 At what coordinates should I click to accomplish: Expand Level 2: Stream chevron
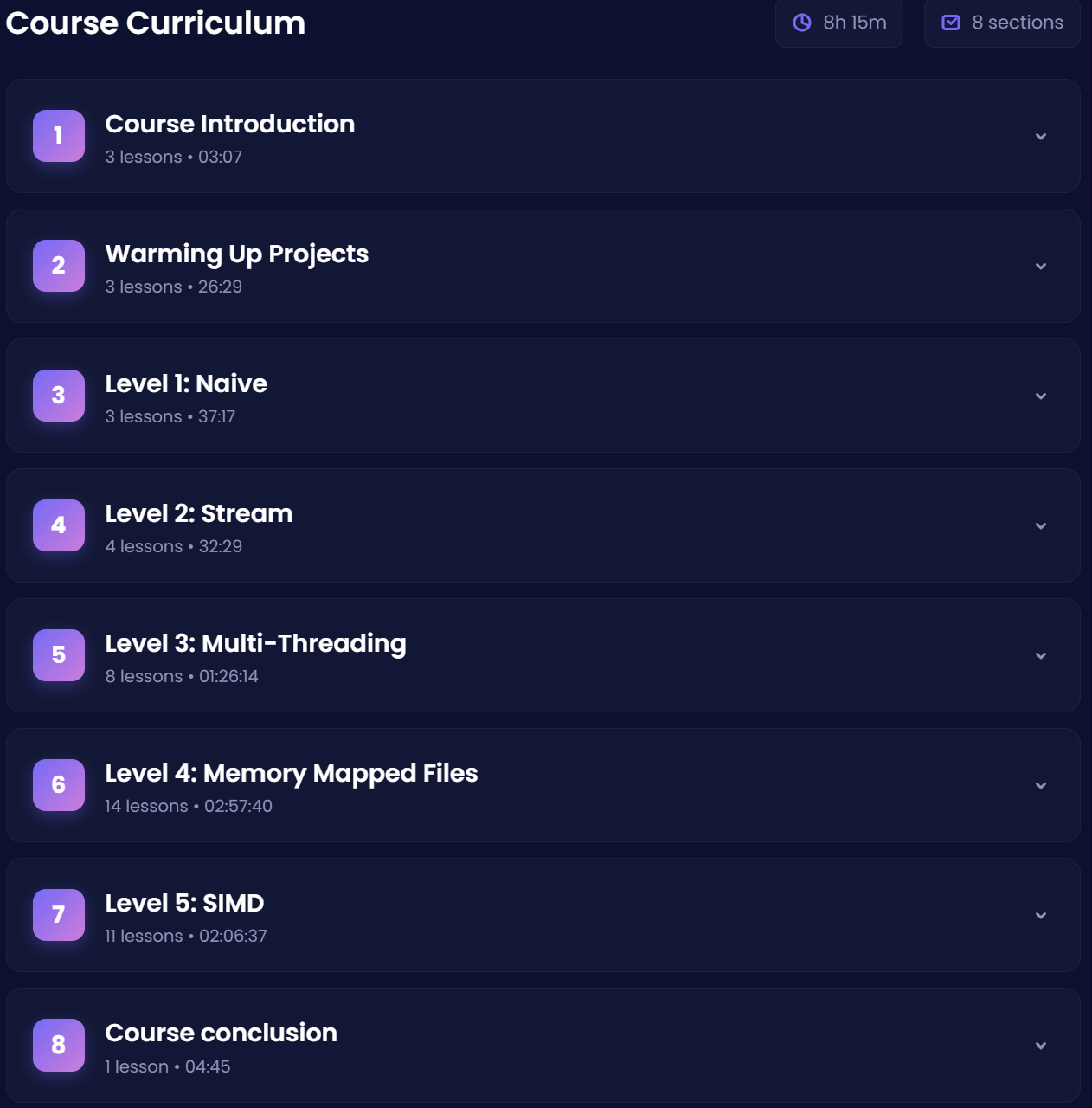(1041, 525)
